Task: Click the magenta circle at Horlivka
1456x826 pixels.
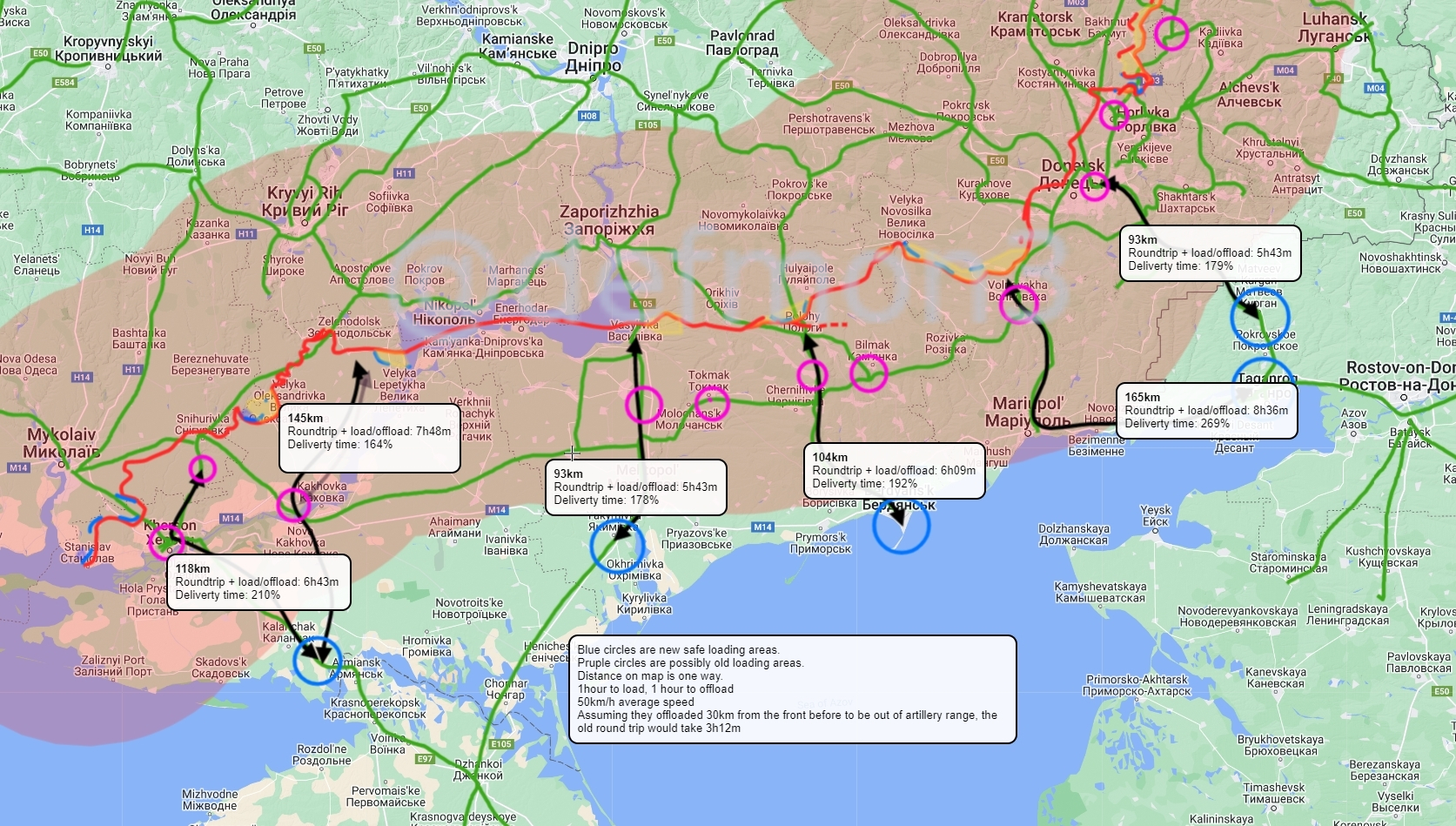Action: click(1114, 114)
